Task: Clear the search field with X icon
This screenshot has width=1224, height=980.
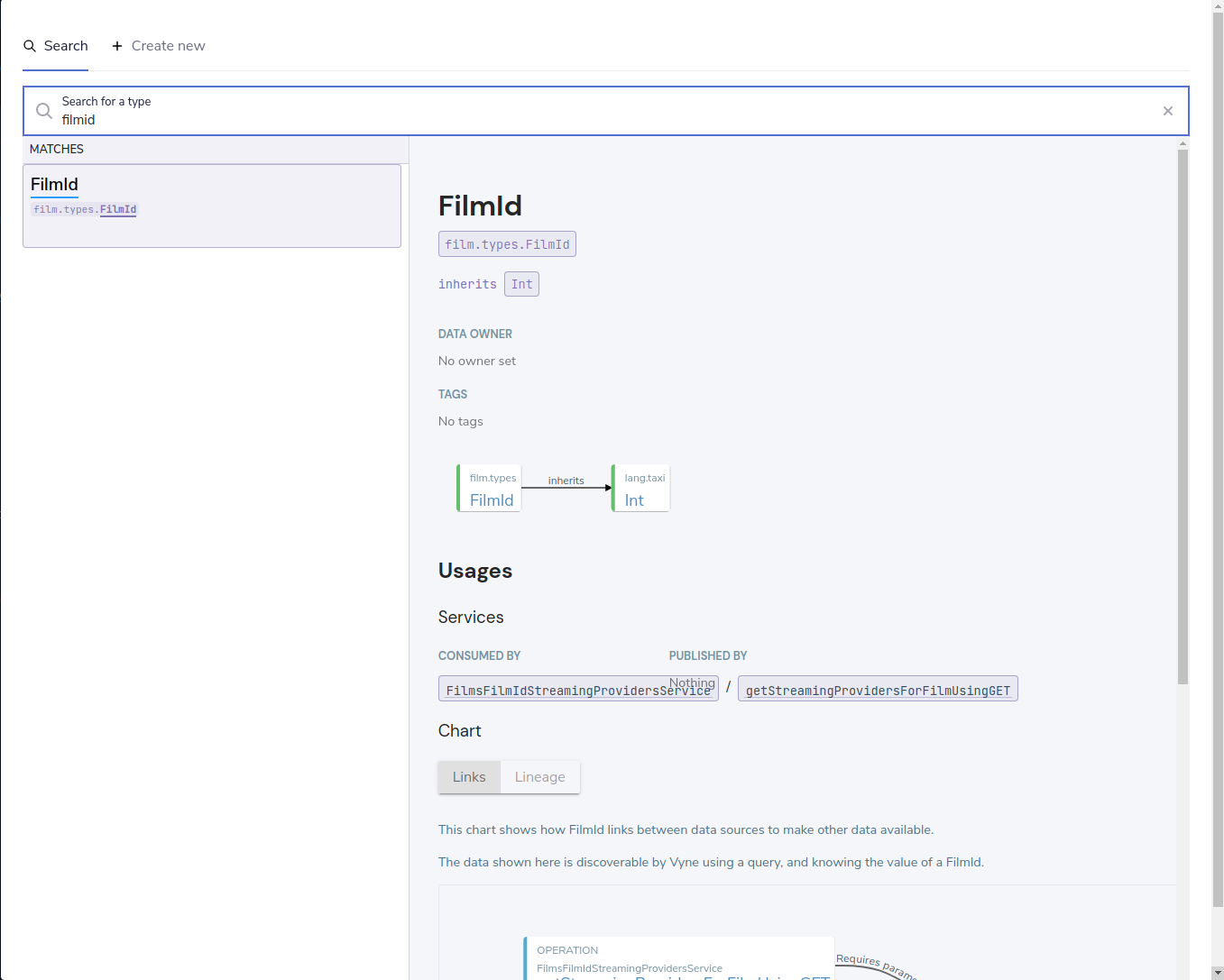Action: point(1168,111)
